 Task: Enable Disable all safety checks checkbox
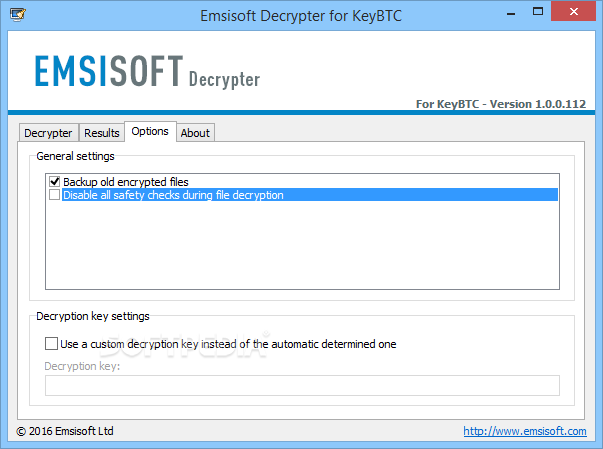(55, 195)
